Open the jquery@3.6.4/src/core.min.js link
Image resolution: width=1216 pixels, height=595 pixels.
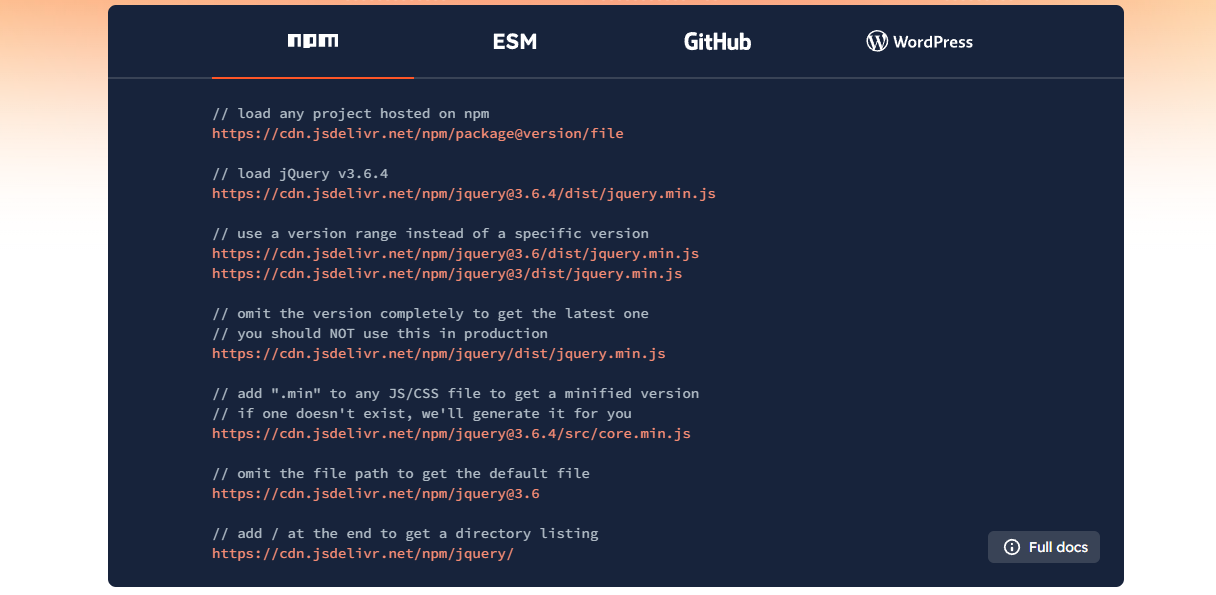(451, 433)
